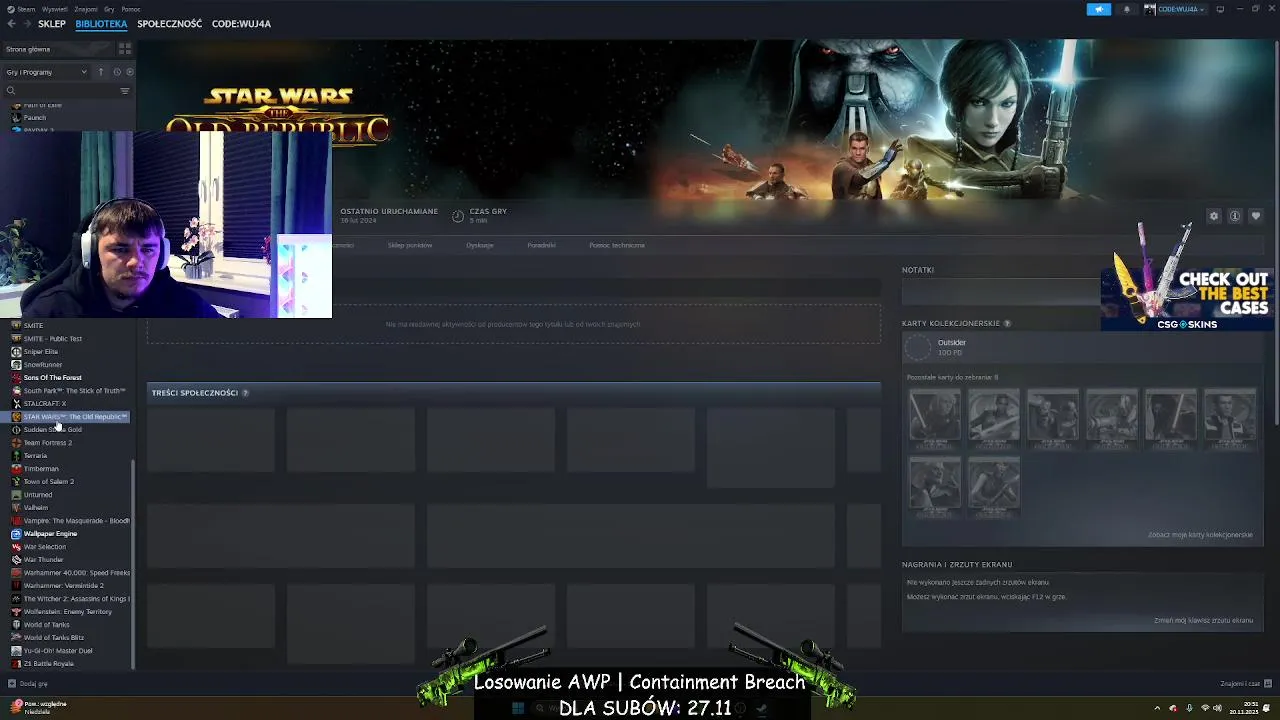Click the library list scrollbar
This screenshot has height=720, width=1280.
(133, 565)
